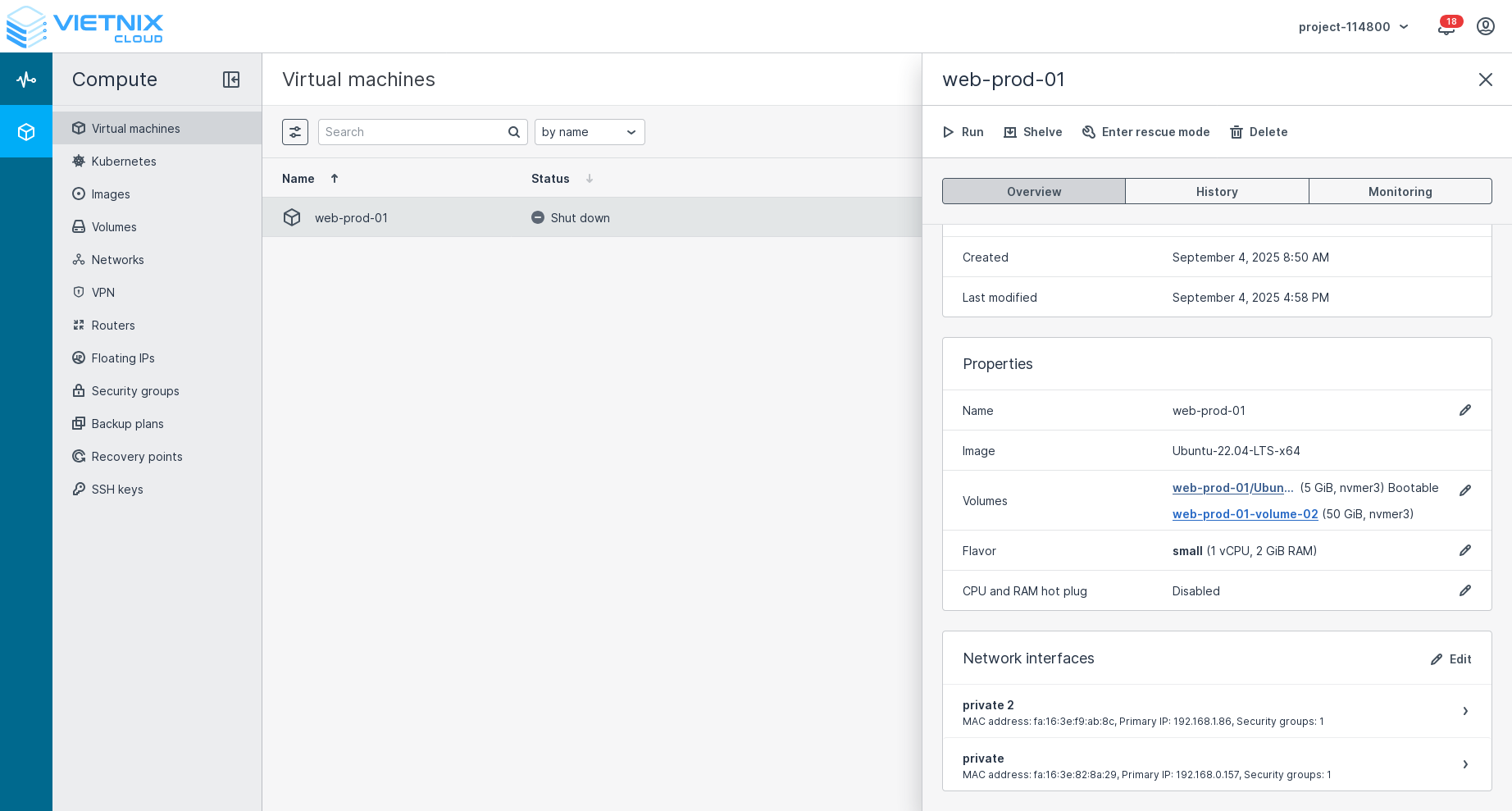Open the Networks sidebar icon

click(x=79, y=260)
